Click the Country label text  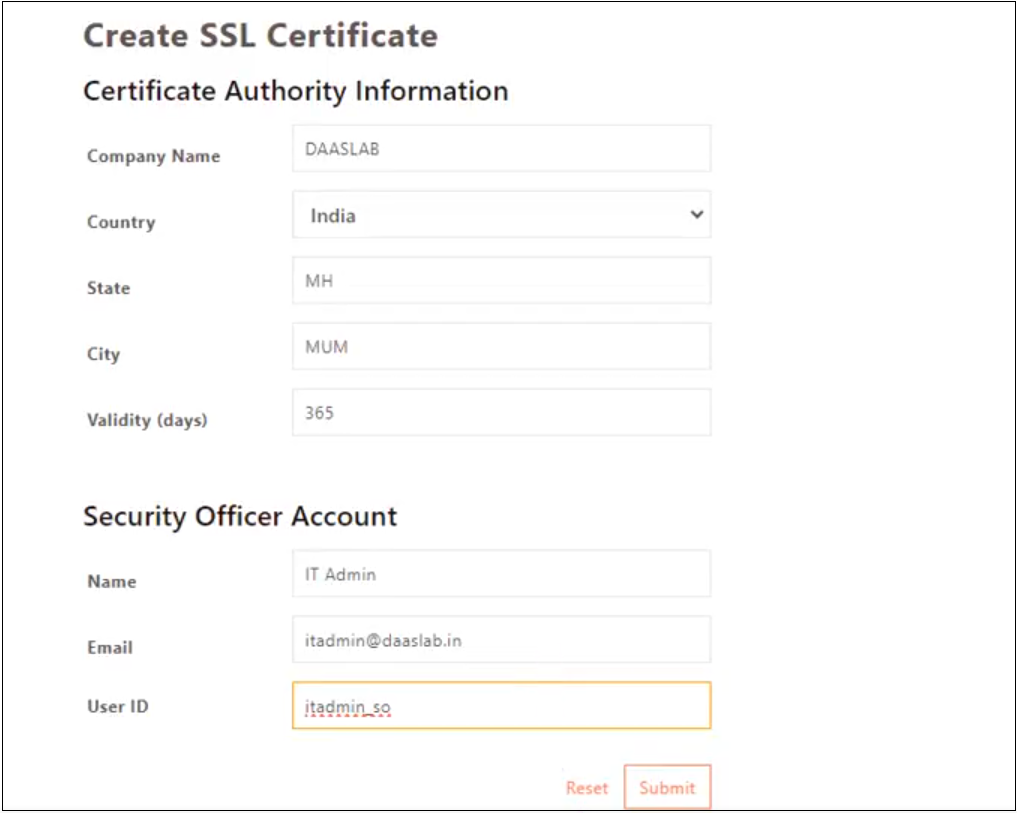121,222
